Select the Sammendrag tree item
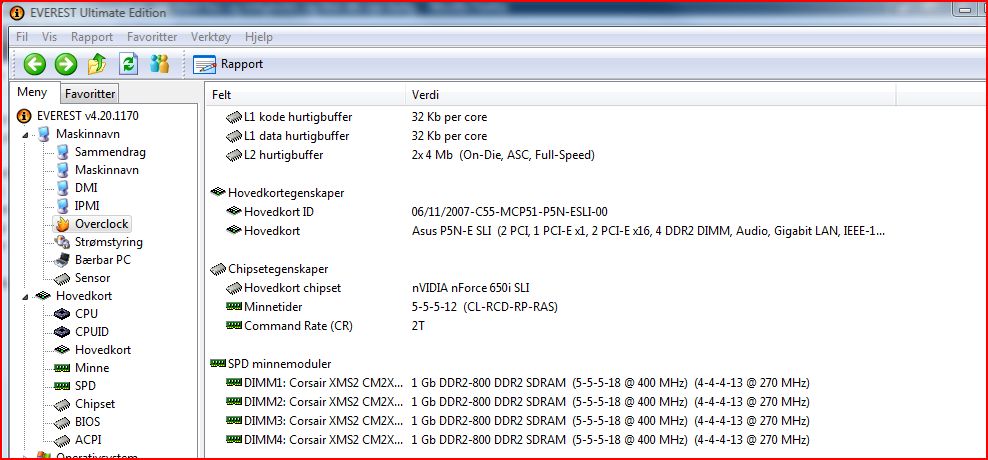This screenshot has width=988, height=460. pos(101,152)
